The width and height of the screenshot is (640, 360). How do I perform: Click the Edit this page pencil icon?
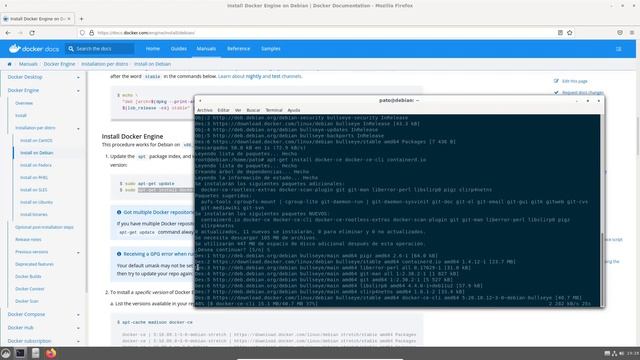click(556, 81)
